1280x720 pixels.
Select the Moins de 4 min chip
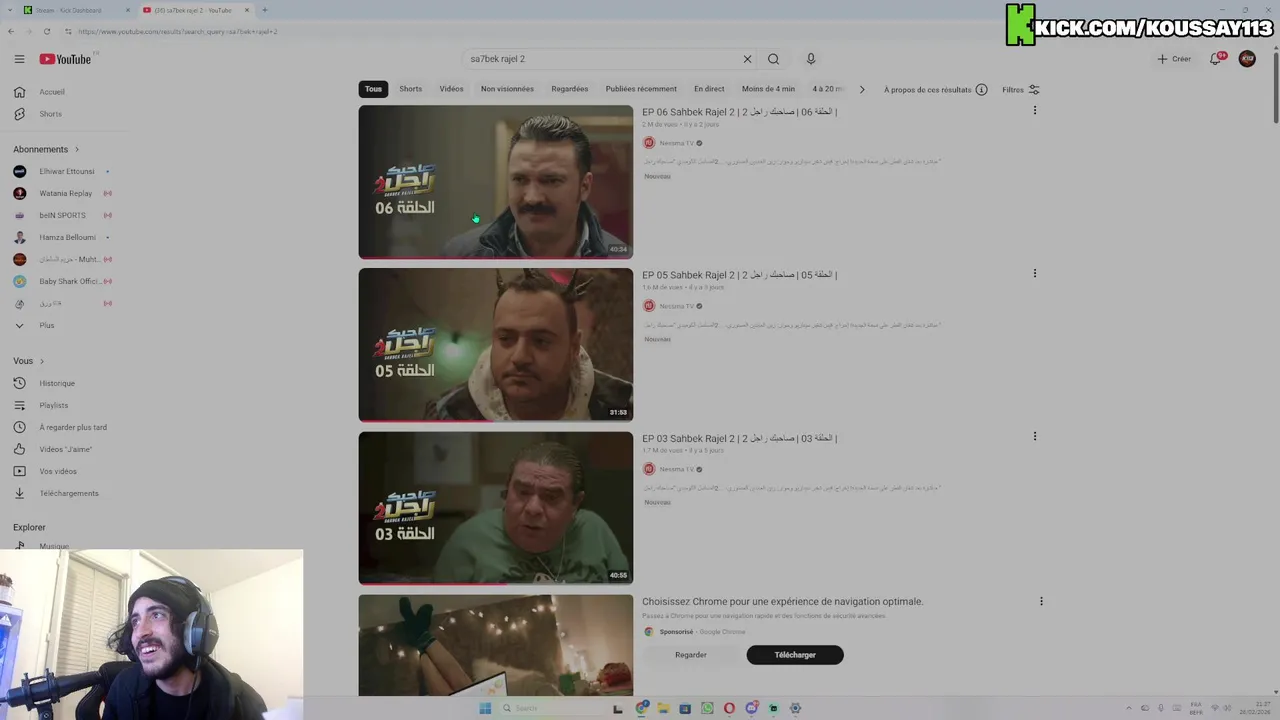[x=769, y=89]
